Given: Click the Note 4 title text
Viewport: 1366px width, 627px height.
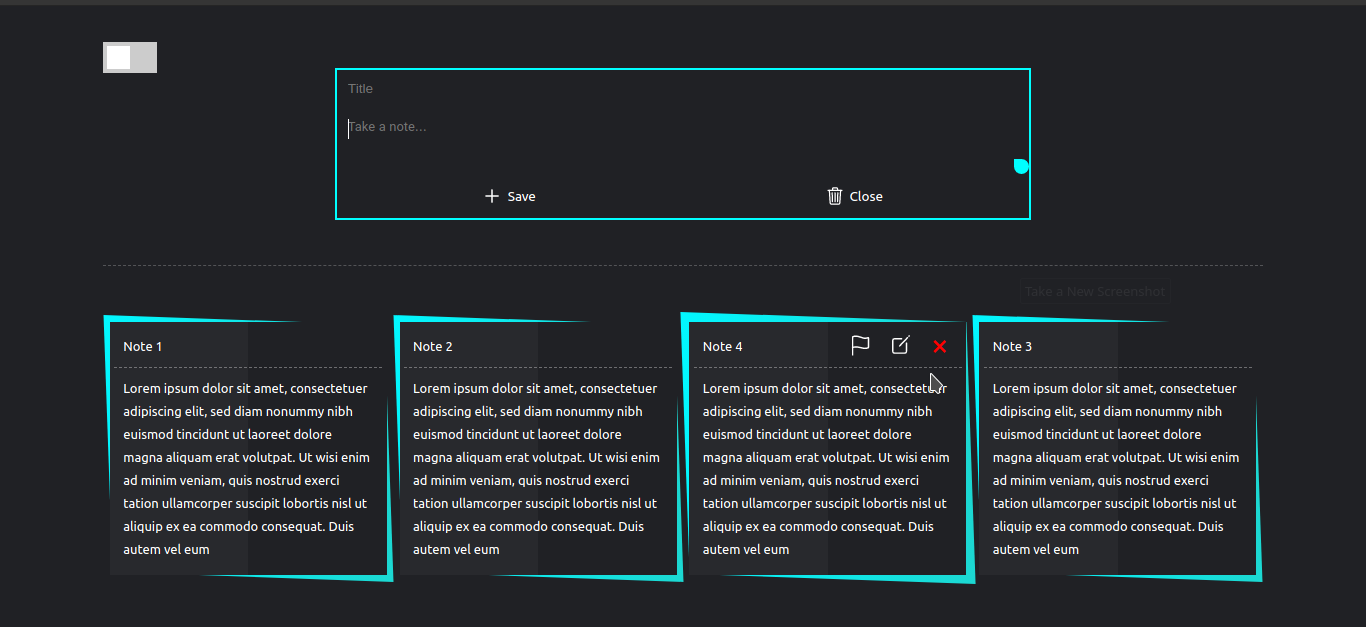Looking at the screenshot, I should point(722,345).
